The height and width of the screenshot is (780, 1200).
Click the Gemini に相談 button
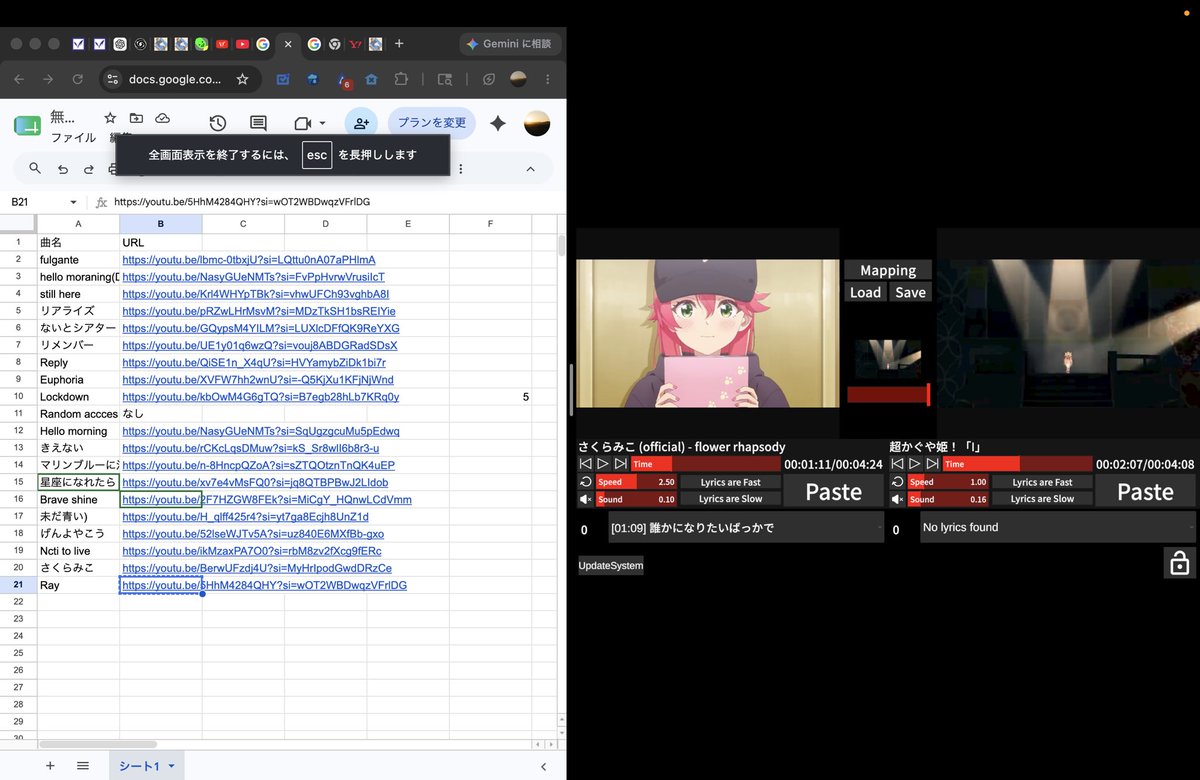coord(510,44)
